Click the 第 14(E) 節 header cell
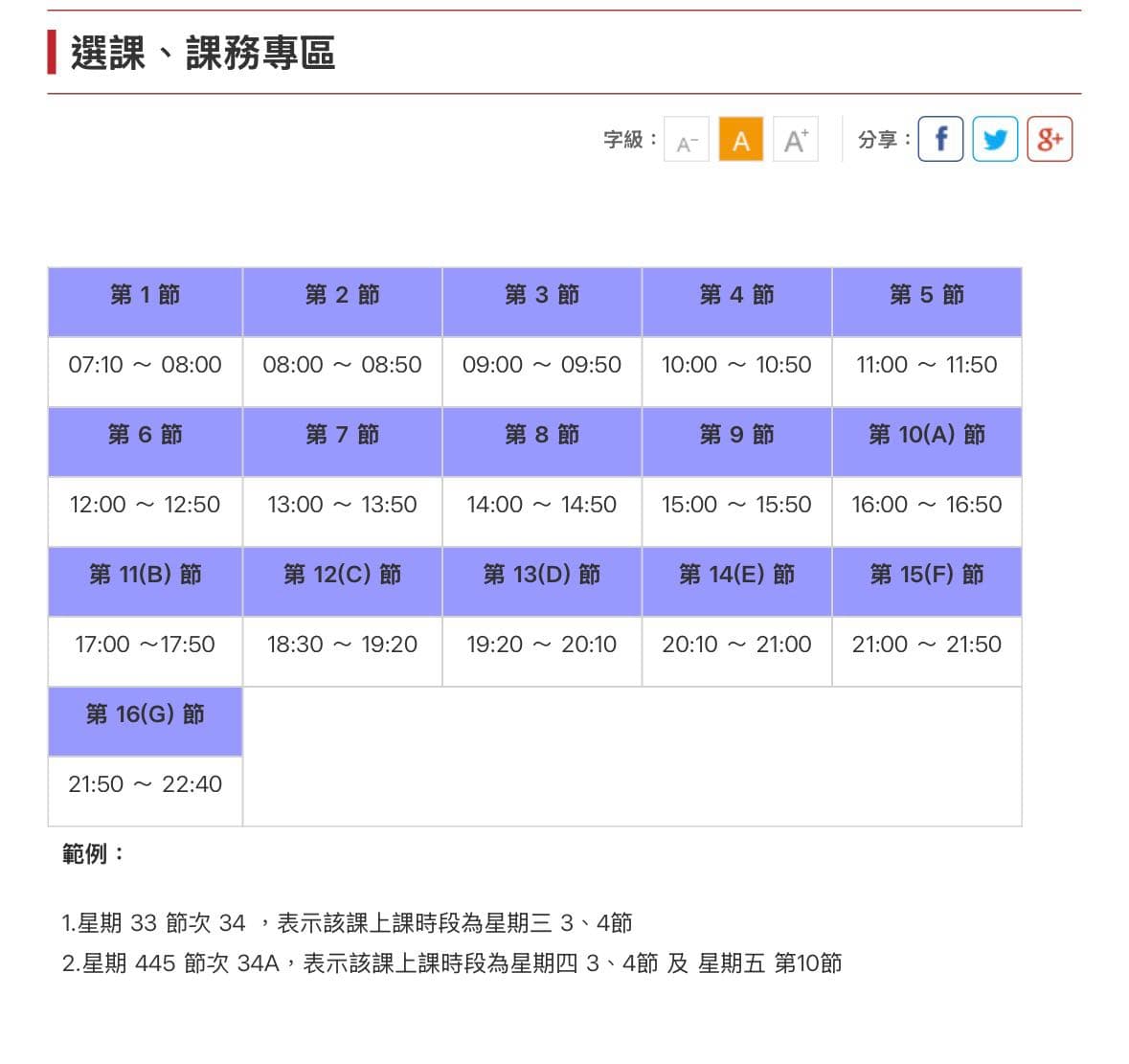 click(x=737, y=581)
